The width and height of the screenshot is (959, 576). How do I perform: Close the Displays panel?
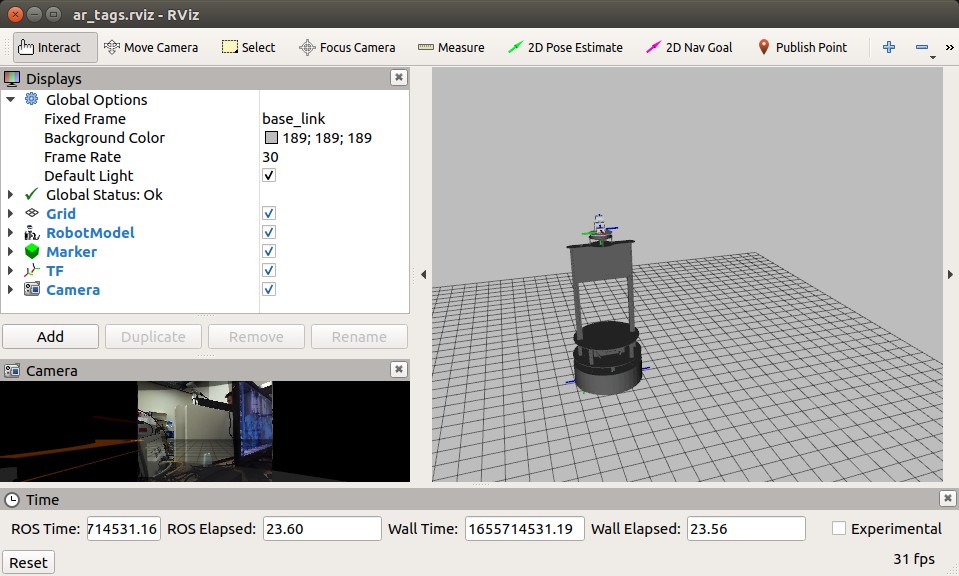(x=399, y=78)
